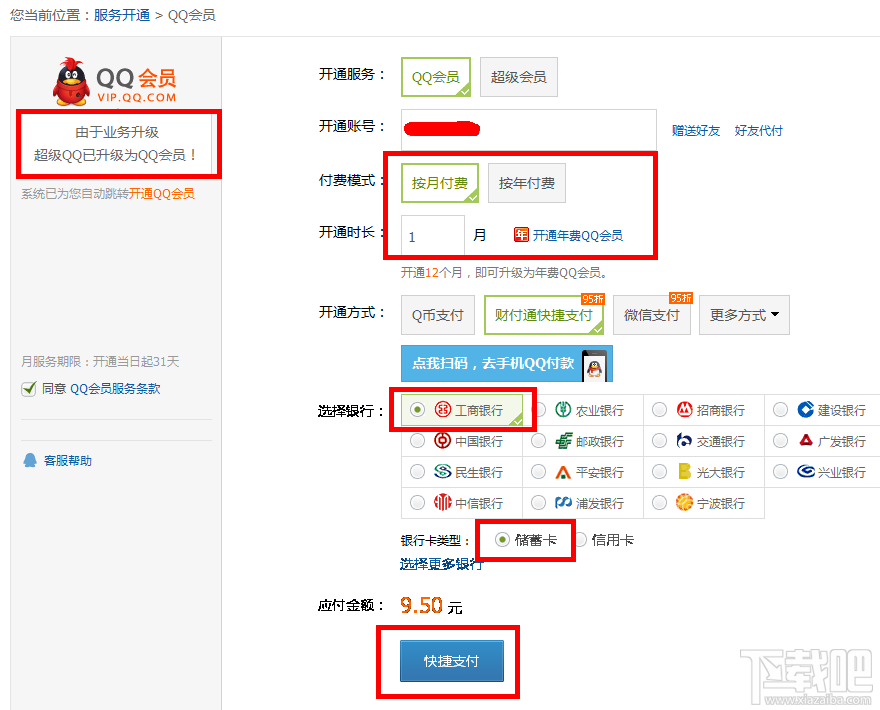Click the 开通时长 month input field
Screen dimensions: 880x710
(x=431, y=235)
